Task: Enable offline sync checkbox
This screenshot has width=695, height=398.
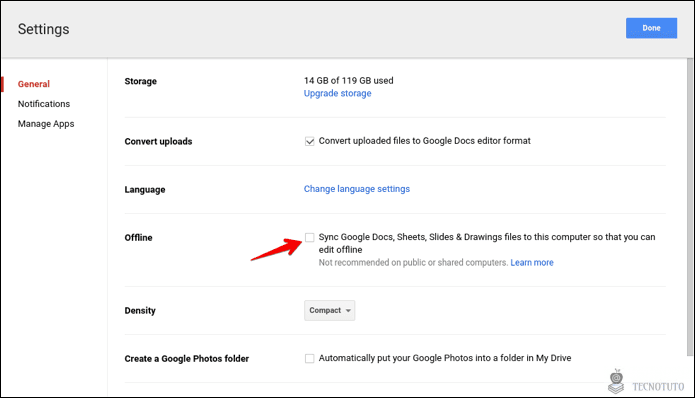Action: click(309, 237)
